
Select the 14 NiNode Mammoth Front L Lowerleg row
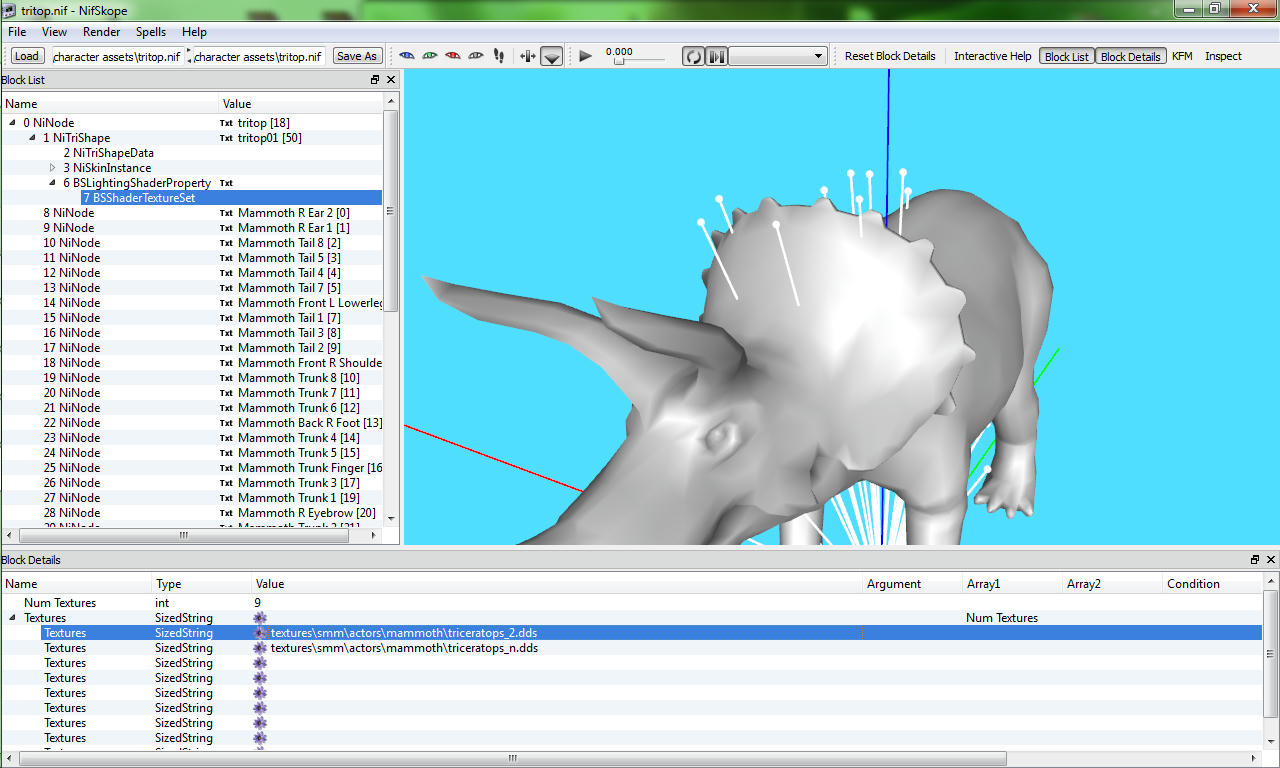pos(192,303)
